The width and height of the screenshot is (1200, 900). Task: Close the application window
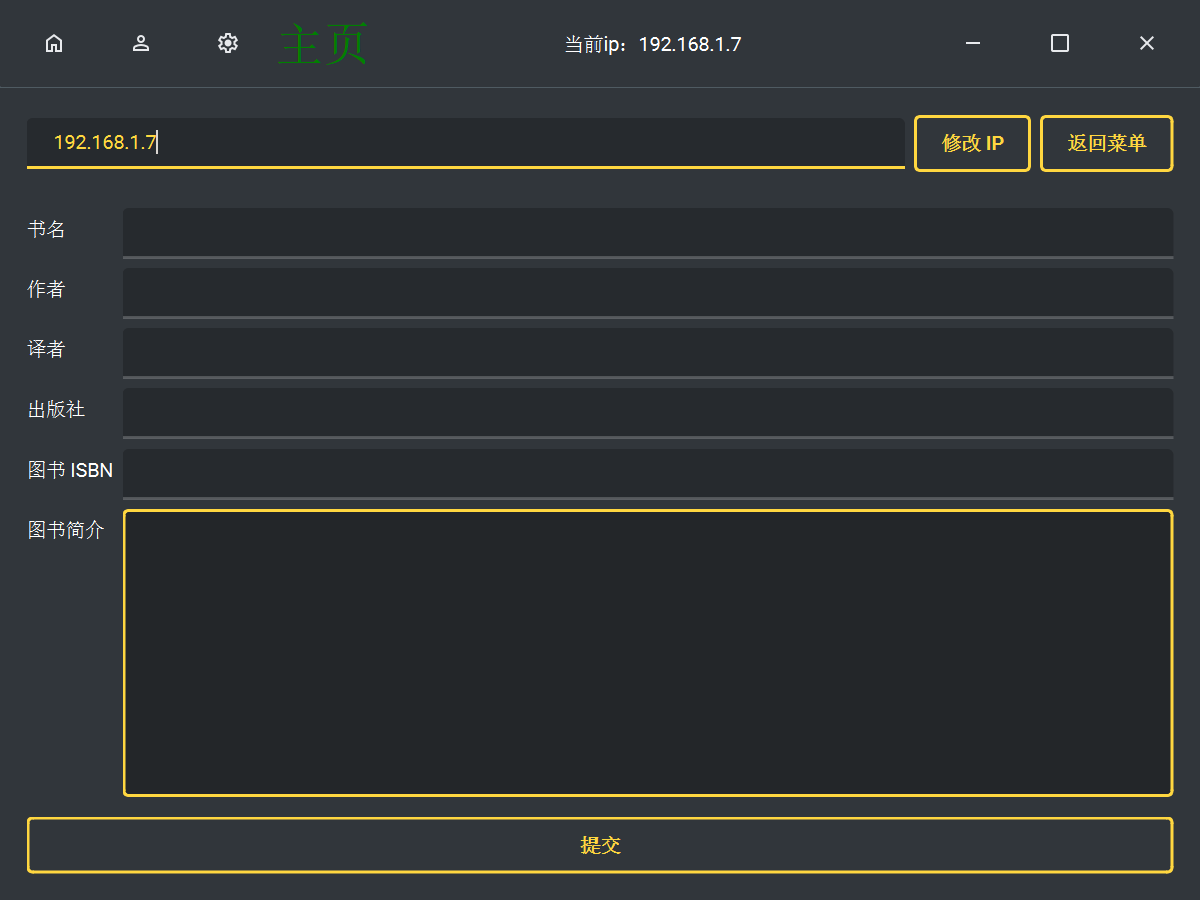[x=1147, y=43]
